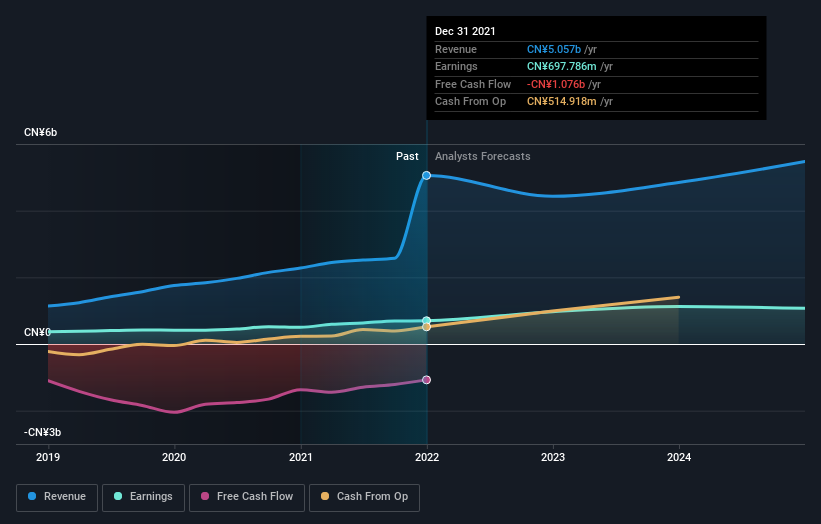Image resolution: width=821 pixels, height=524 pixels.
Task: Click the Free Cash Flow label in tooltip
Action: [x=473, y=84]
